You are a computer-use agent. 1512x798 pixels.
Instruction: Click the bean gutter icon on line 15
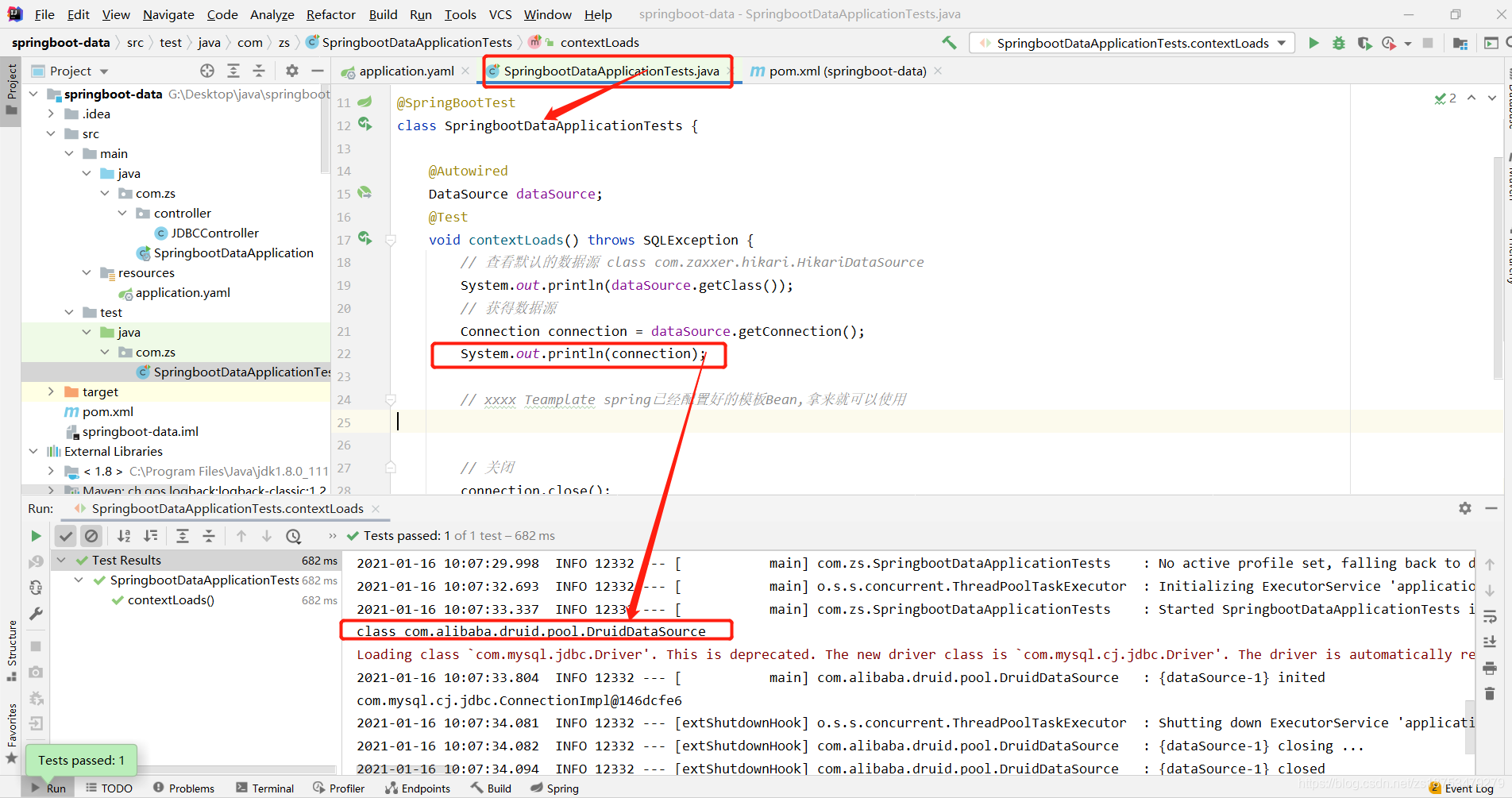click(364, 192)
